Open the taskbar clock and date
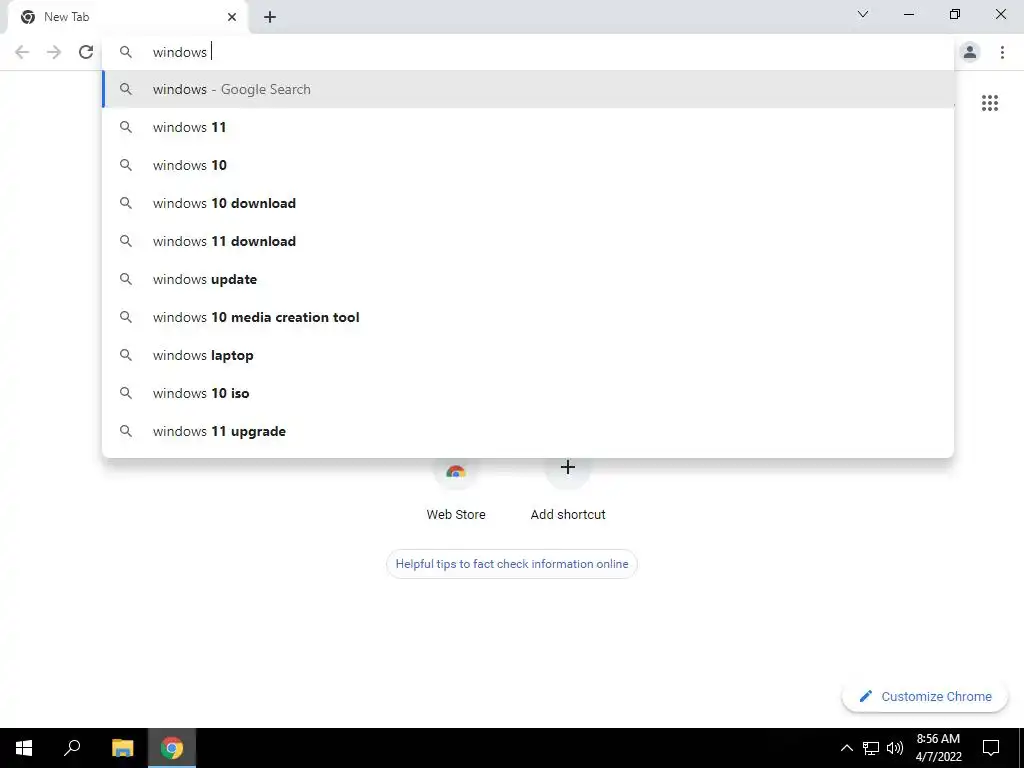The height and width of the screenshot is (768, 1024). coord(938,748)
